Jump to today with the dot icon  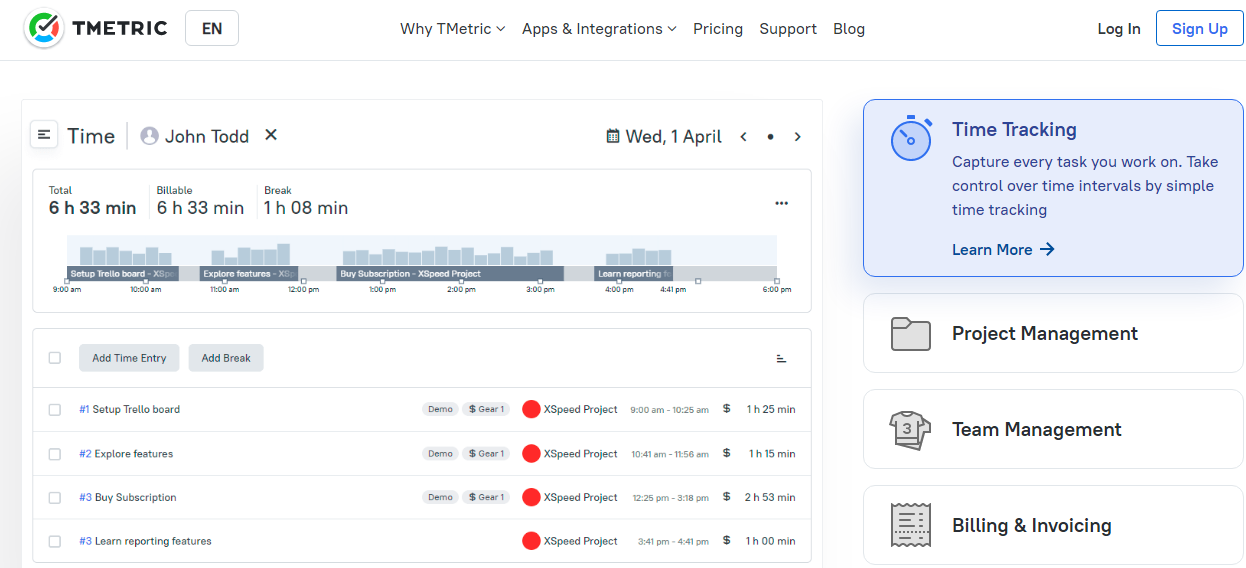(770, 137)
